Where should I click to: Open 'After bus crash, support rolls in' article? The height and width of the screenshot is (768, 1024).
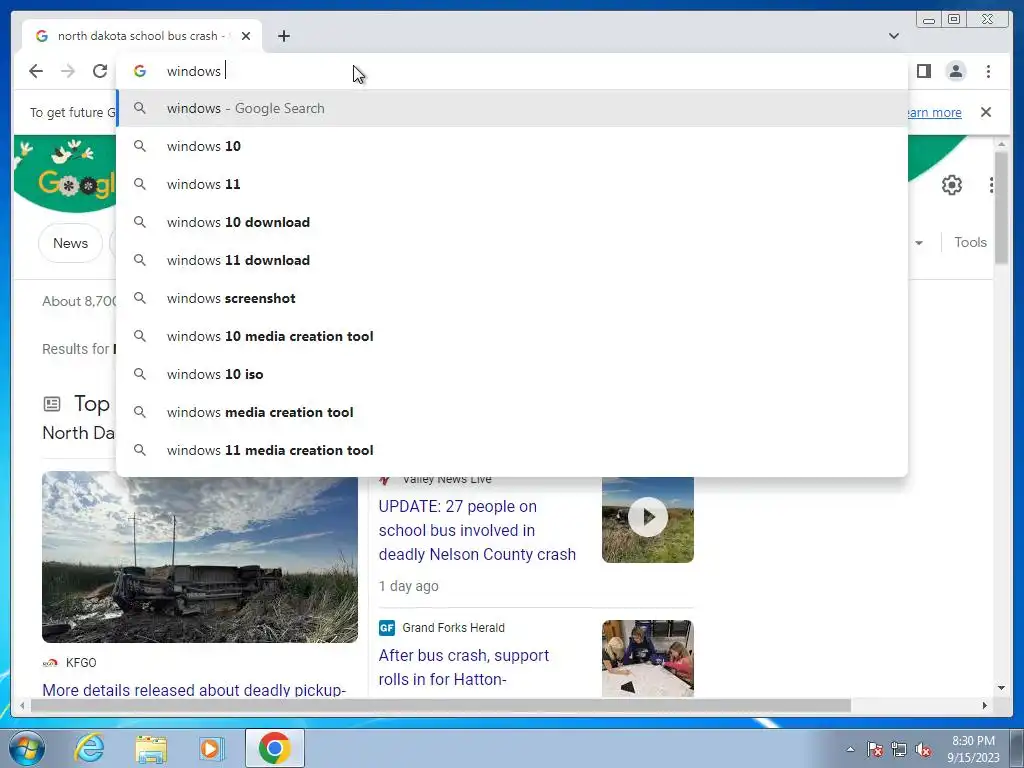pos(464,667)
